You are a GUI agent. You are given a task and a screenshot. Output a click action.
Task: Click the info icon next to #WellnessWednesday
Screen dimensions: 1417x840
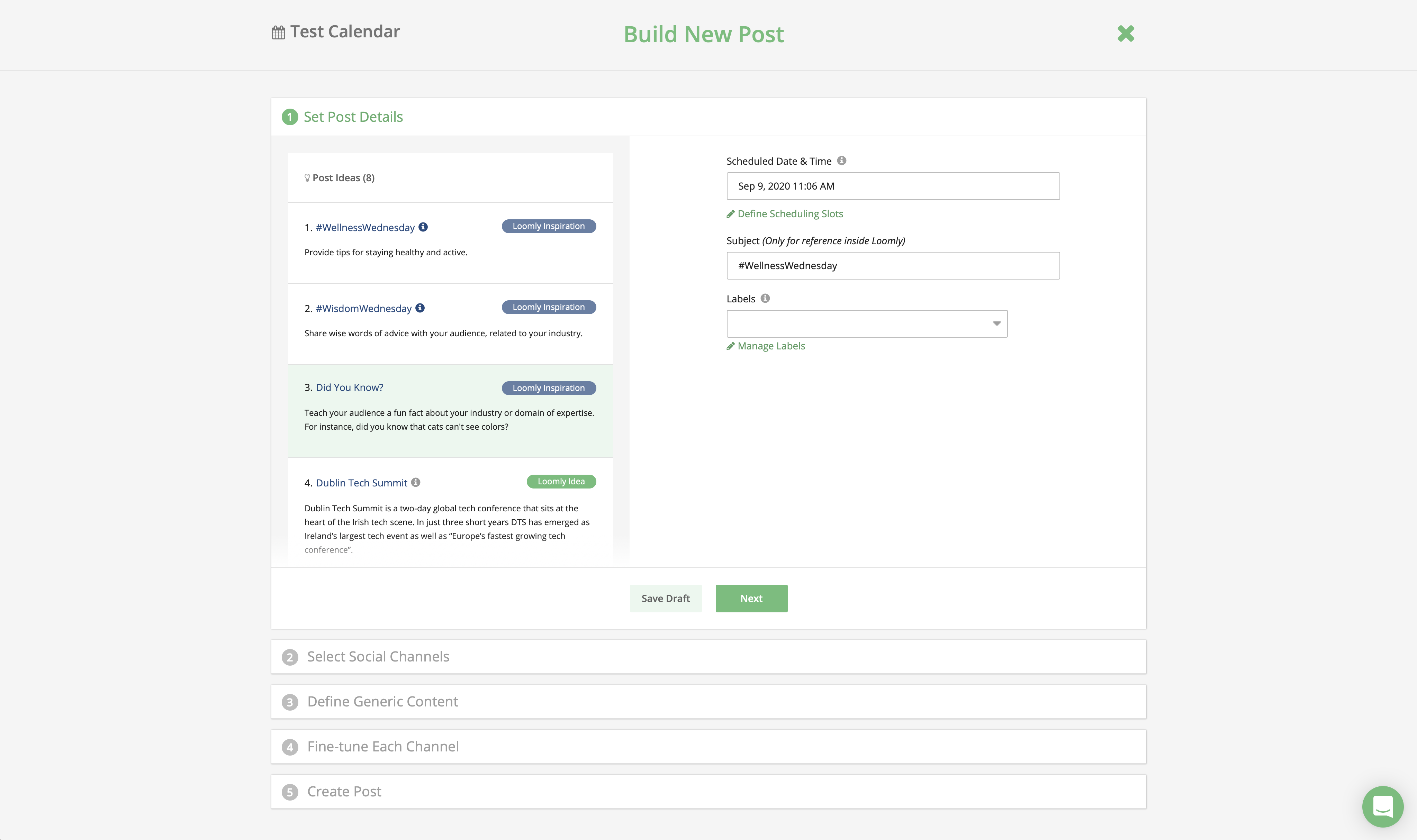[x=423, y=227]
